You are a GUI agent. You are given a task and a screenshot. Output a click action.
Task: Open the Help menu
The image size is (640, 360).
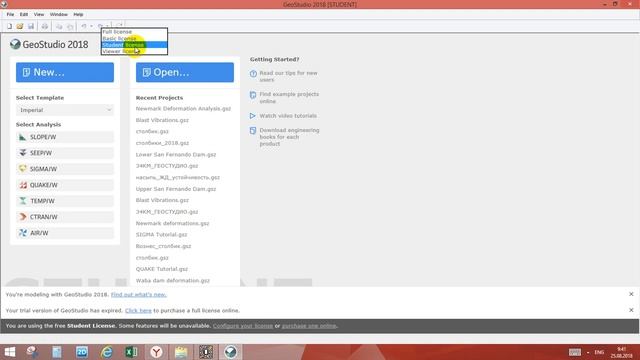(78, 14)
